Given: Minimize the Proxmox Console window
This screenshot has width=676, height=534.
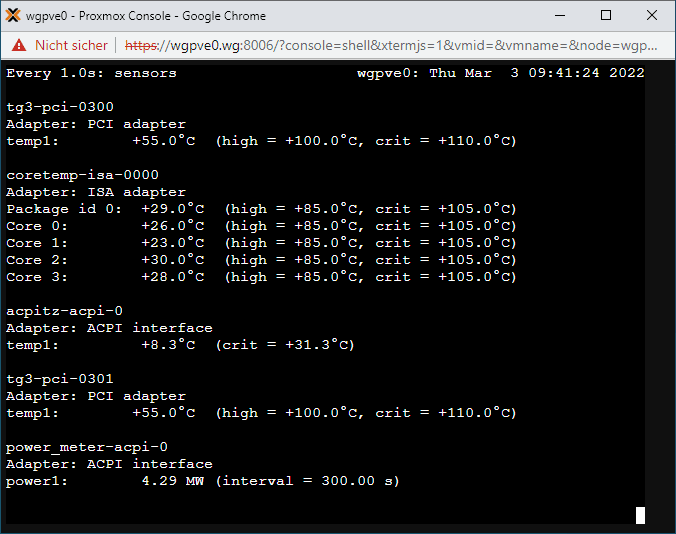Looking at the screenshot, I should (x=560, y=16).
